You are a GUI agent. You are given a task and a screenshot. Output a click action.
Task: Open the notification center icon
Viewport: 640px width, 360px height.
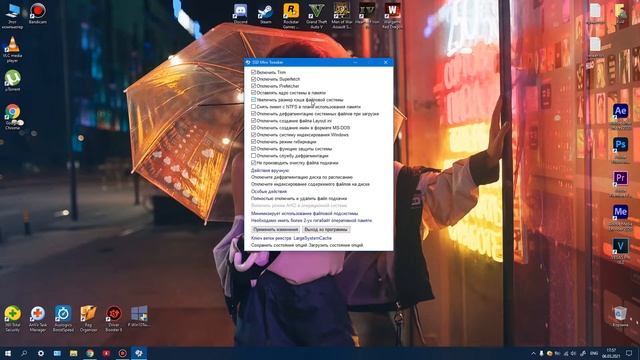(x=629, y=353)
